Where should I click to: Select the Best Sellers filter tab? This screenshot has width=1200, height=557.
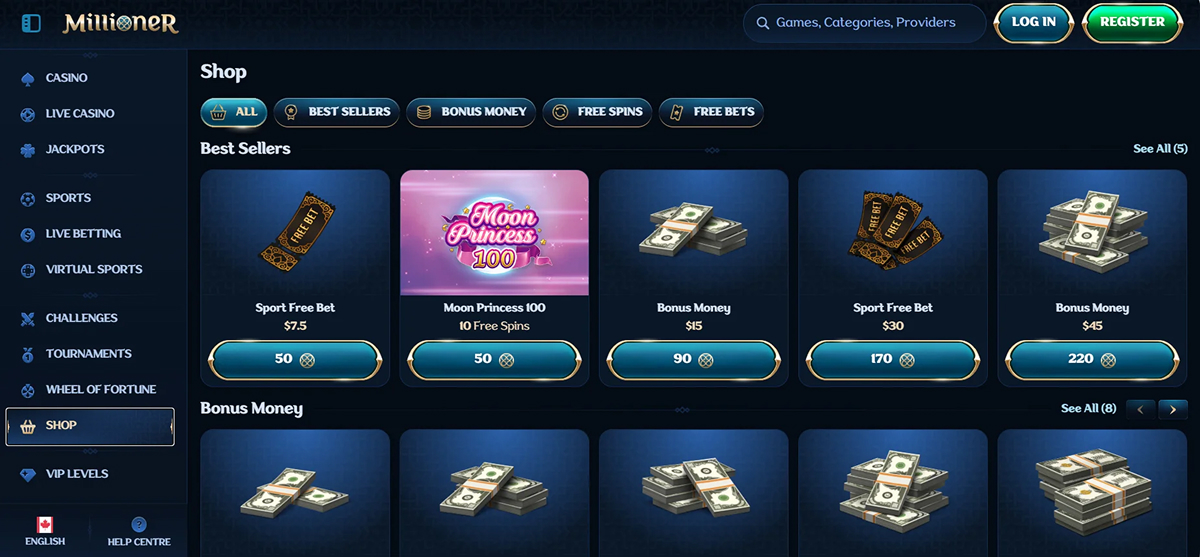337,112
